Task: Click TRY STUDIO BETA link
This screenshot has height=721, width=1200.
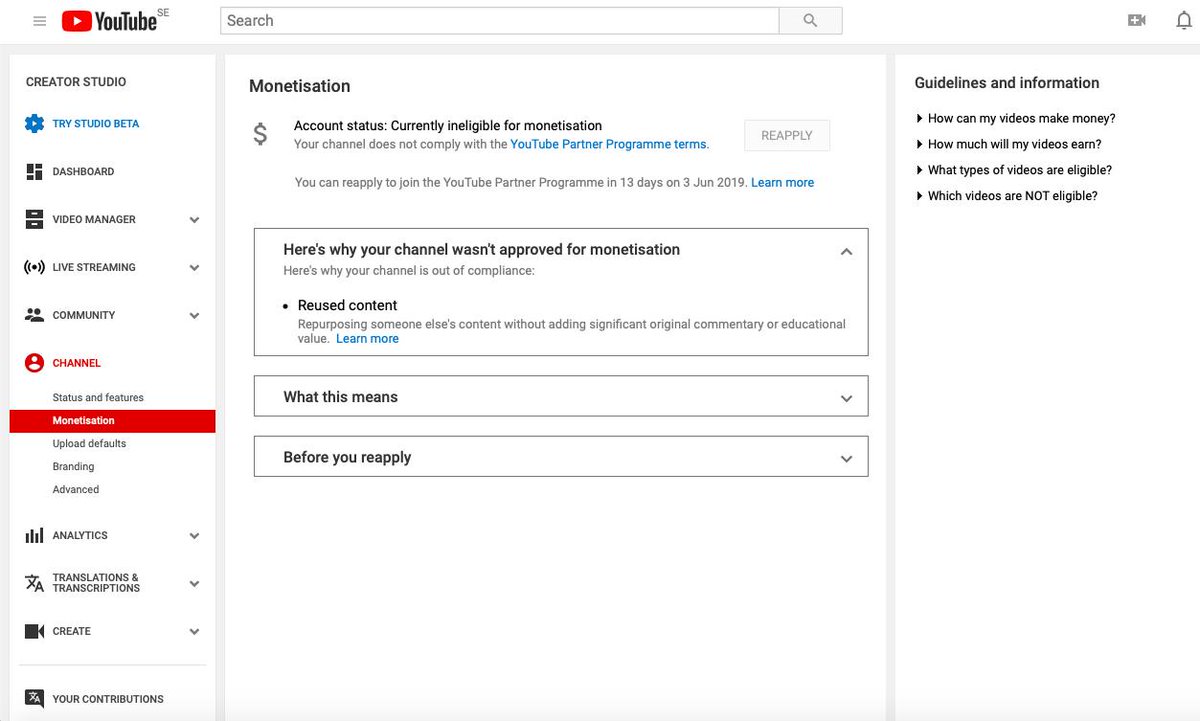Action: click(x=96, y=124)
